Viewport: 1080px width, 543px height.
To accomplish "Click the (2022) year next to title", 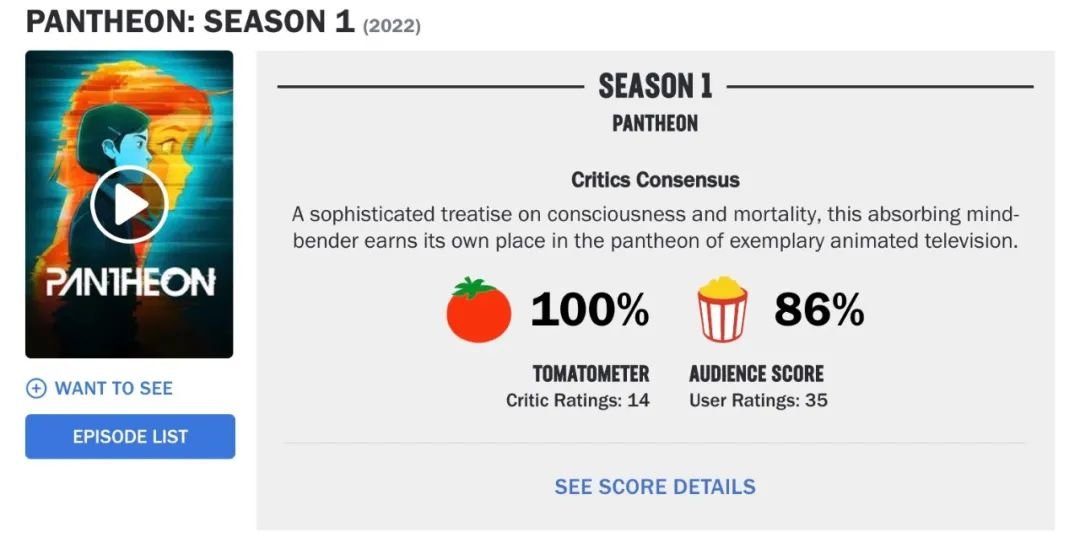I will 391,25.
